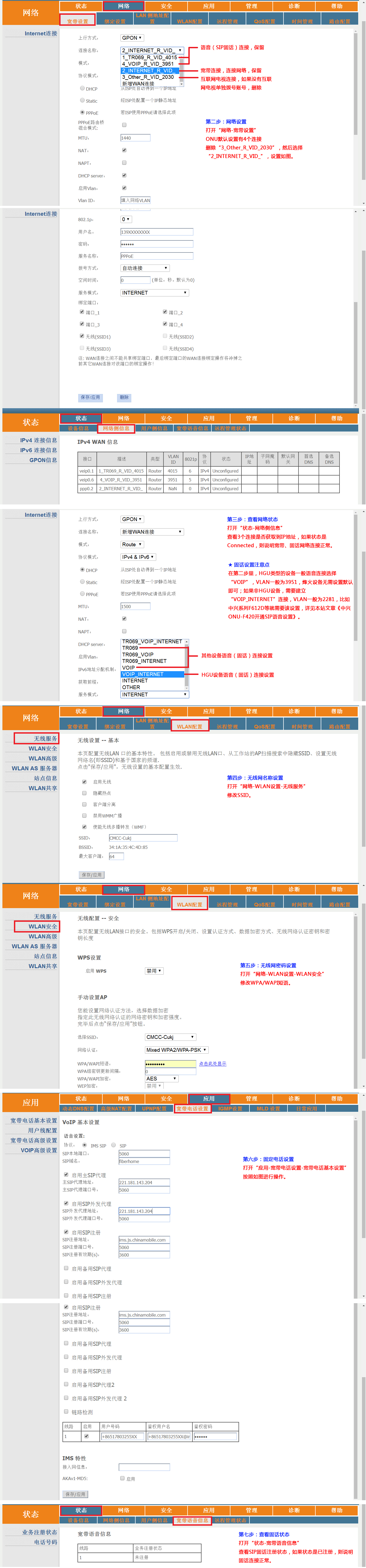Toggle the 端口_2 binding checkbox

click(x=165, y=312)
